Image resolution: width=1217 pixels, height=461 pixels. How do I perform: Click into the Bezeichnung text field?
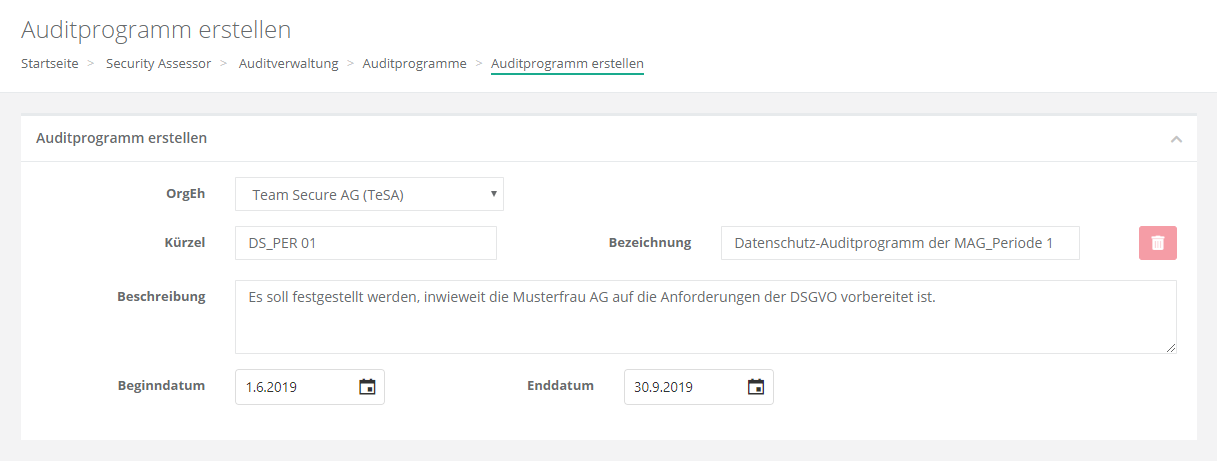tap(899, 243)
